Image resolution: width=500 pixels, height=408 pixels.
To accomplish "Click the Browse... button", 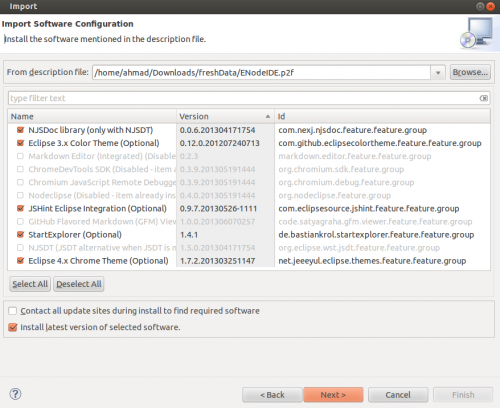I will pos(470,72).
